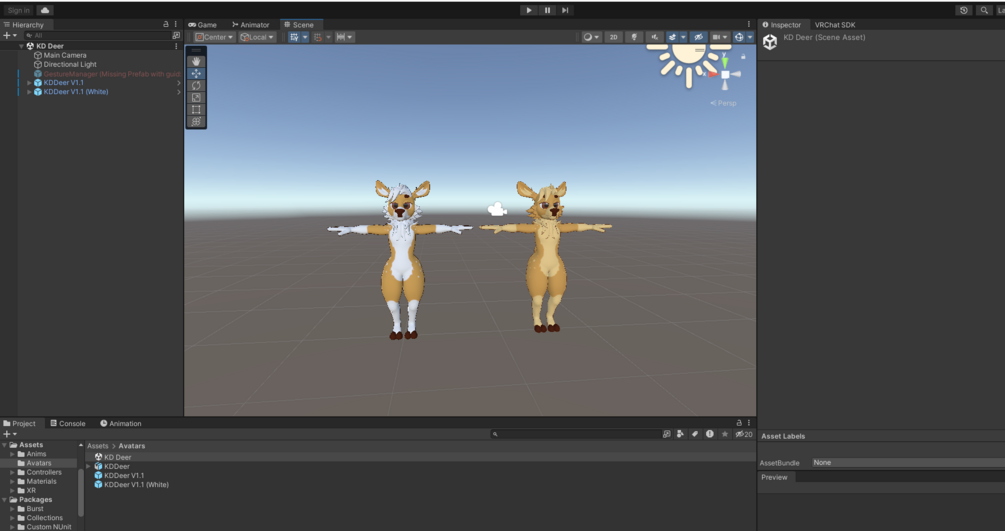Open Local handle rotation dropdown

(x=257, y=37)
